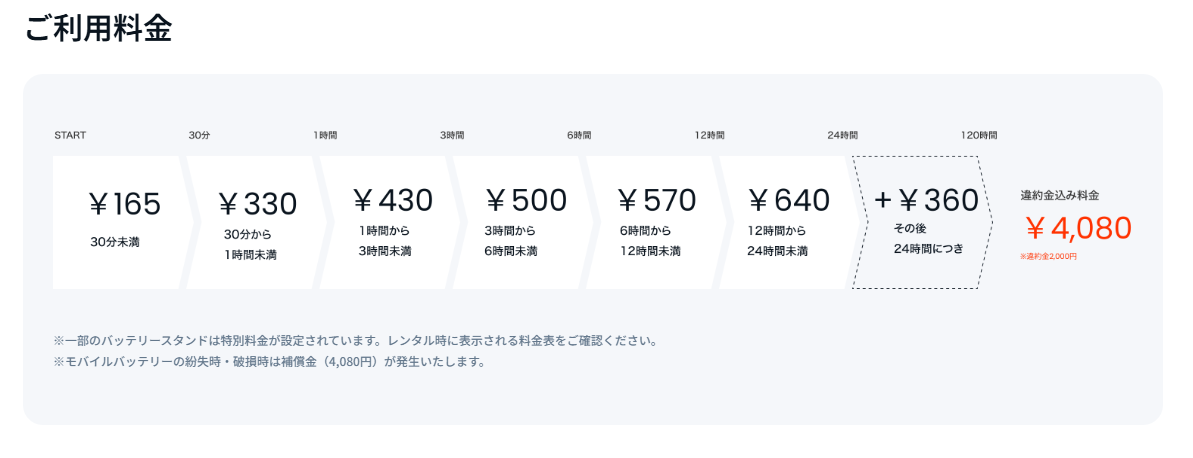Click the ご利用料金 heading
Viewport: 1193px width, 458px height.
pos(98,28)
